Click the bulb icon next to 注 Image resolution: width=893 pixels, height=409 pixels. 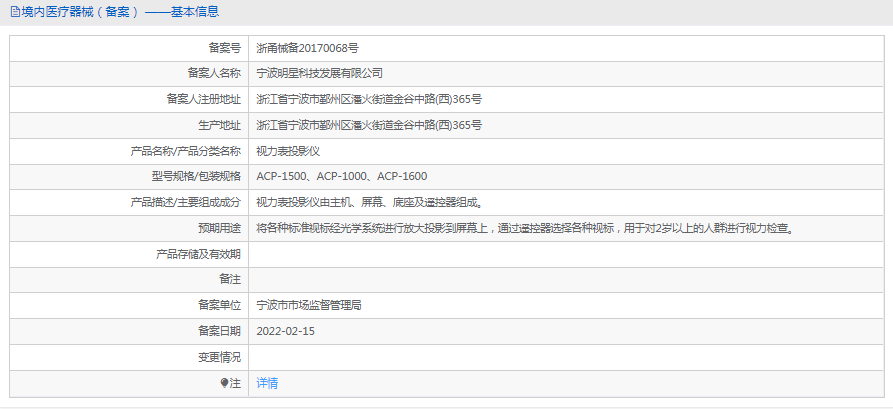[224, 383]
